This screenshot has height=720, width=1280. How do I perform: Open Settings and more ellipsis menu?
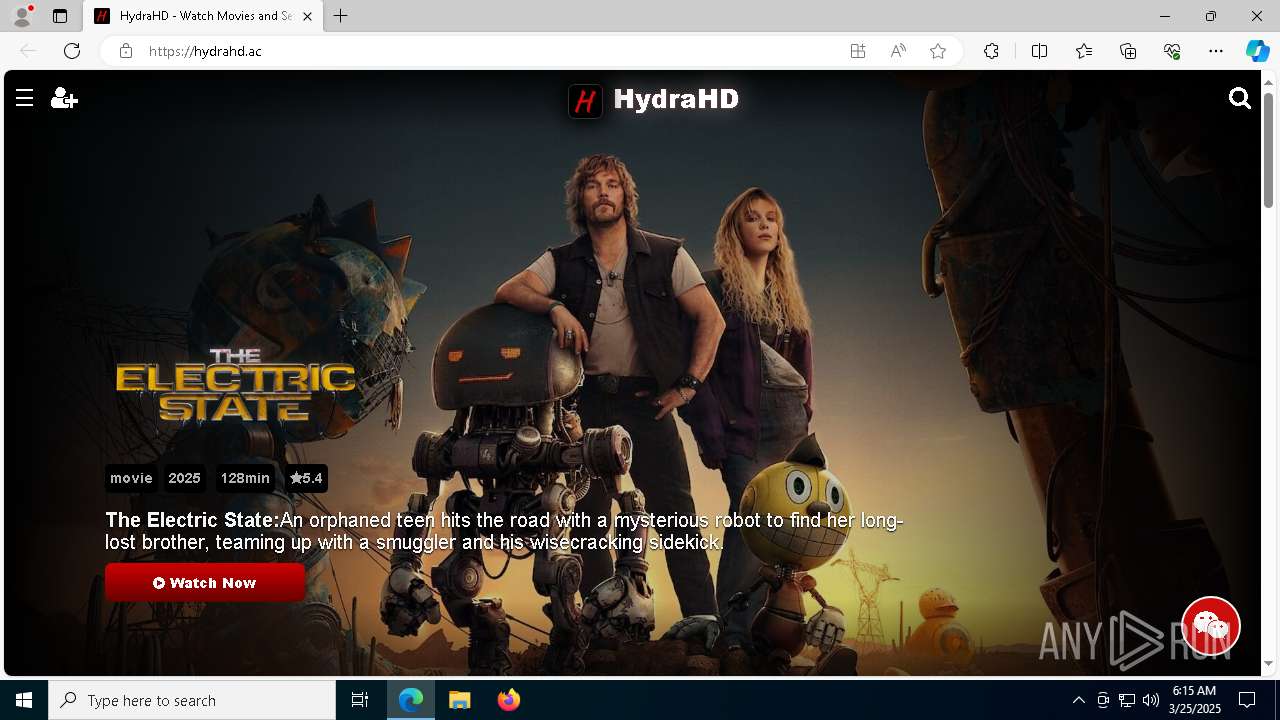(1216, 51)
